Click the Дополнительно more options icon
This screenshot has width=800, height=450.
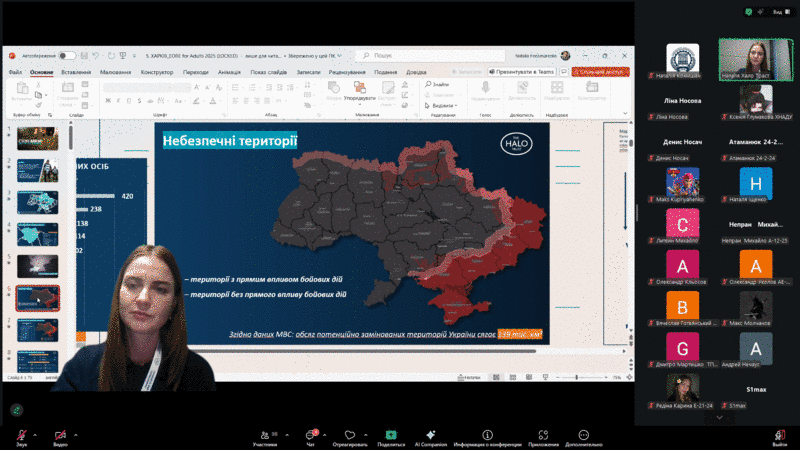click(583, 435)
